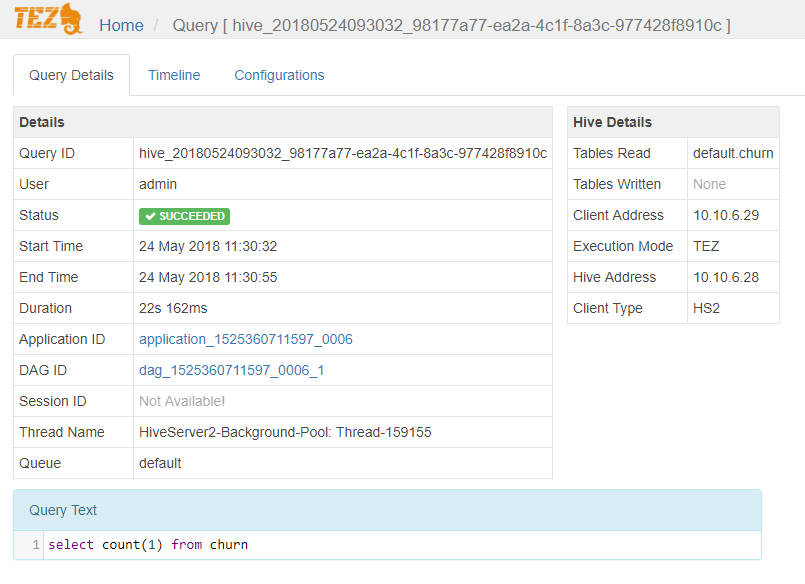Click the Query ID value in Details

click(x=342, y=153)
